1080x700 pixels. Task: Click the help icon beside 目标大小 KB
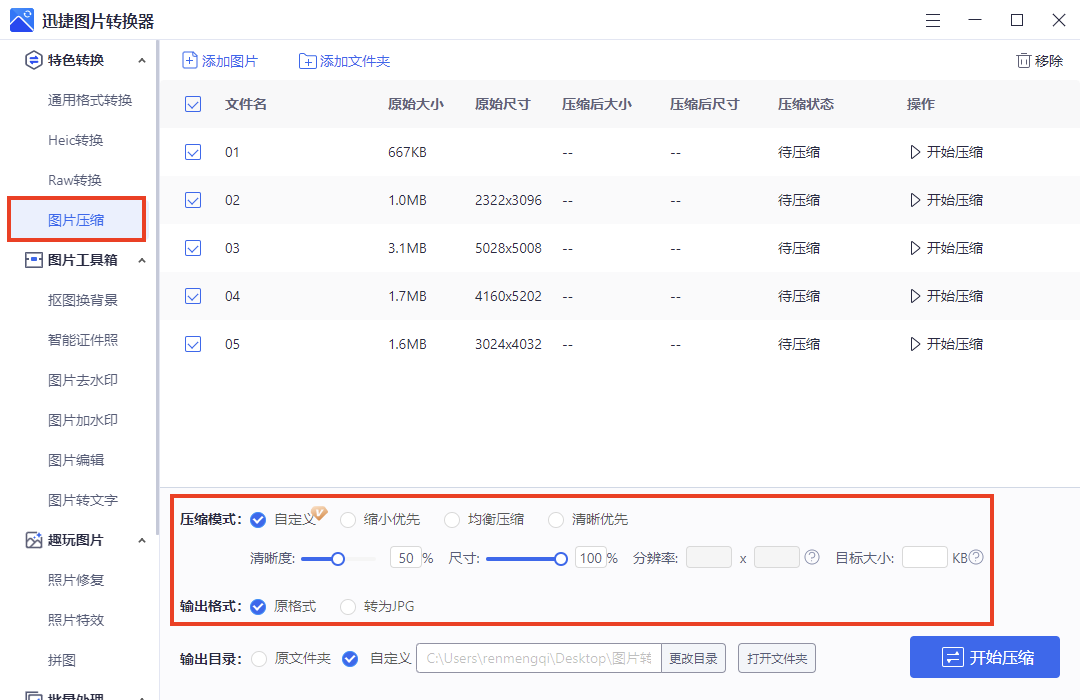[x=976, y=557]
